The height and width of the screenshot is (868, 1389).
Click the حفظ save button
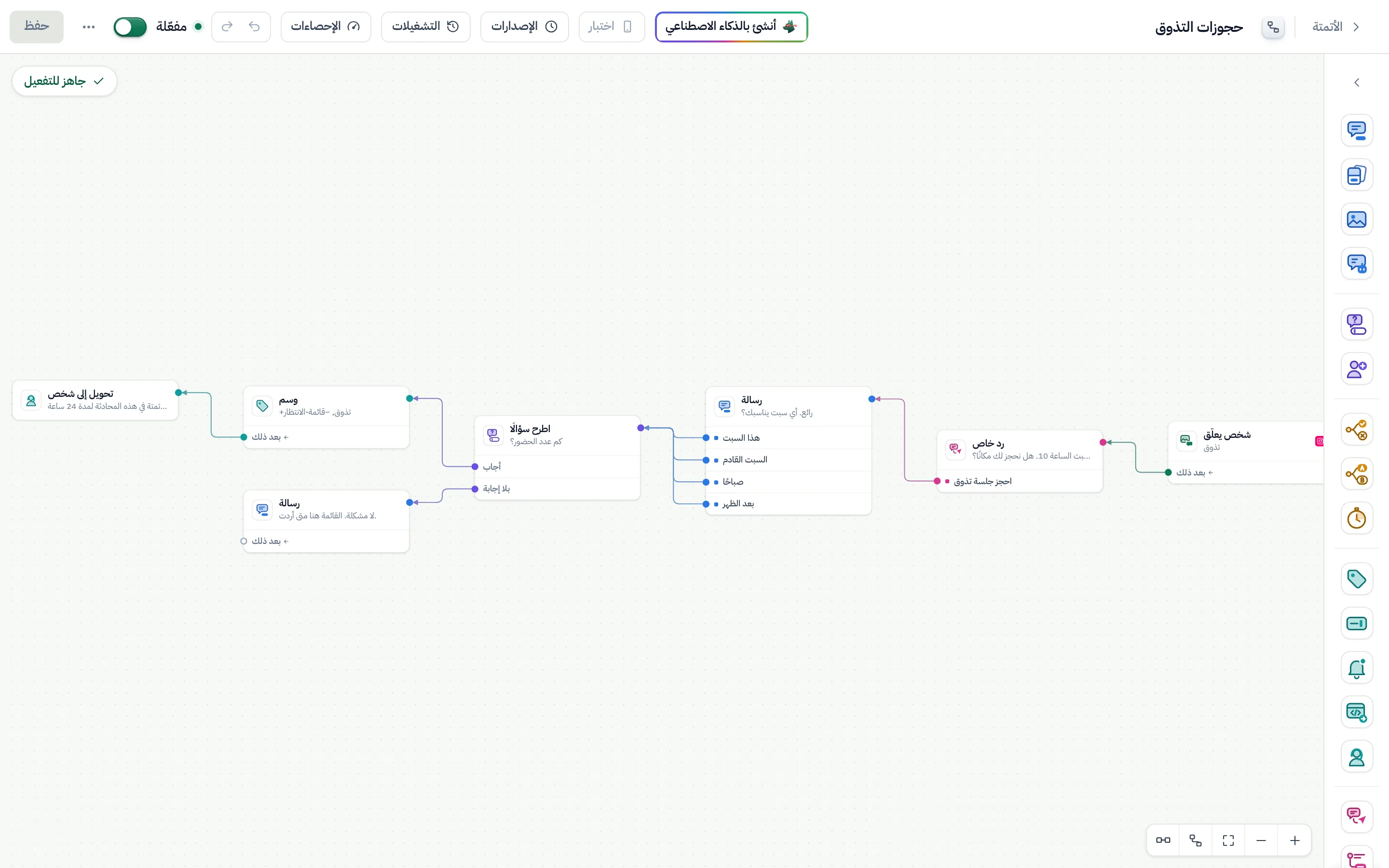click(37, 27)
